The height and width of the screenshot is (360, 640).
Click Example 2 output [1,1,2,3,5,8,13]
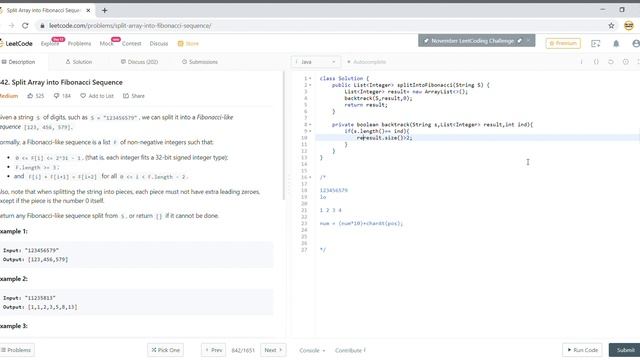(53, 307)
